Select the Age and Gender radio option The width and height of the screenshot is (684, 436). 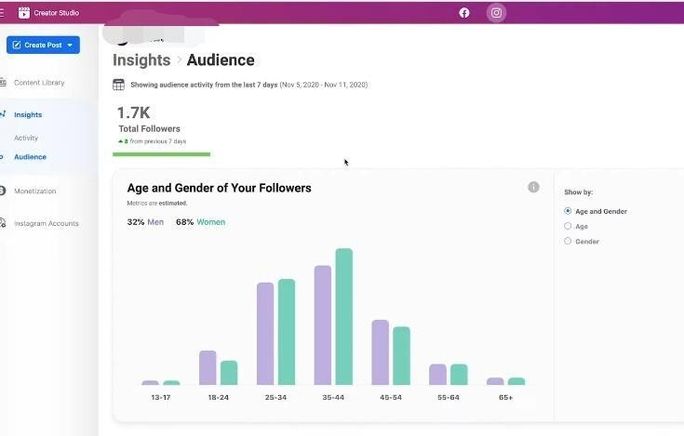568,211
